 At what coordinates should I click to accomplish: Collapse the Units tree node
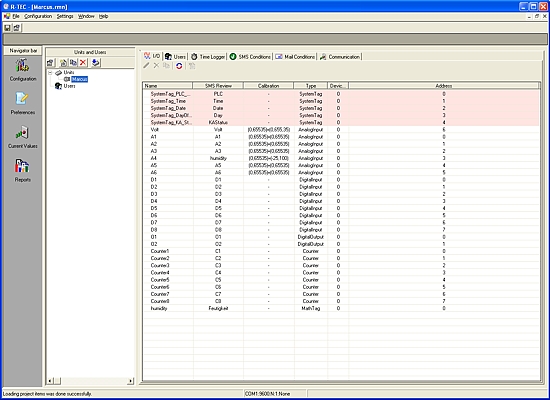pos(50,73)
